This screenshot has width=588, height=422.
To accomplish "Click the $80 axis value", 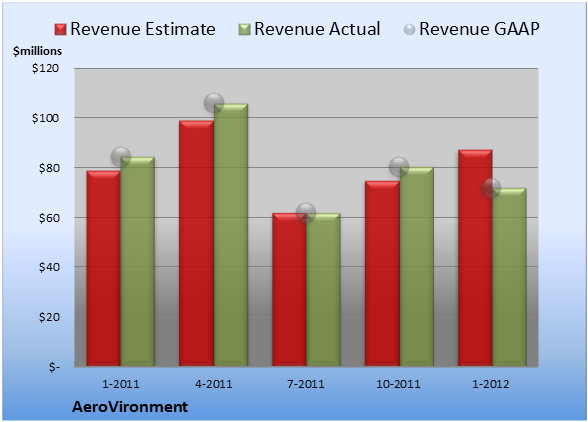I will 49,168.
